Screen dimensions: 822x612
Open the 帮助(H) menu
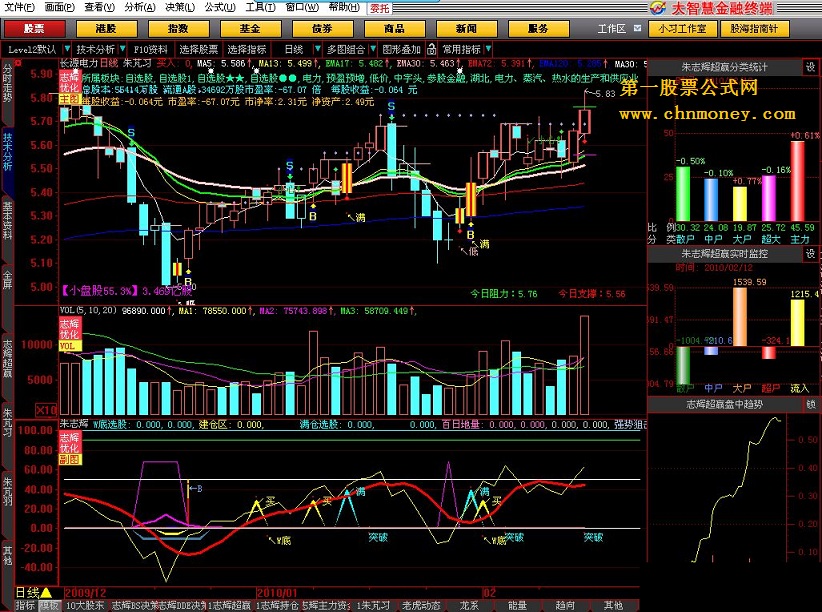pos(344,7)
